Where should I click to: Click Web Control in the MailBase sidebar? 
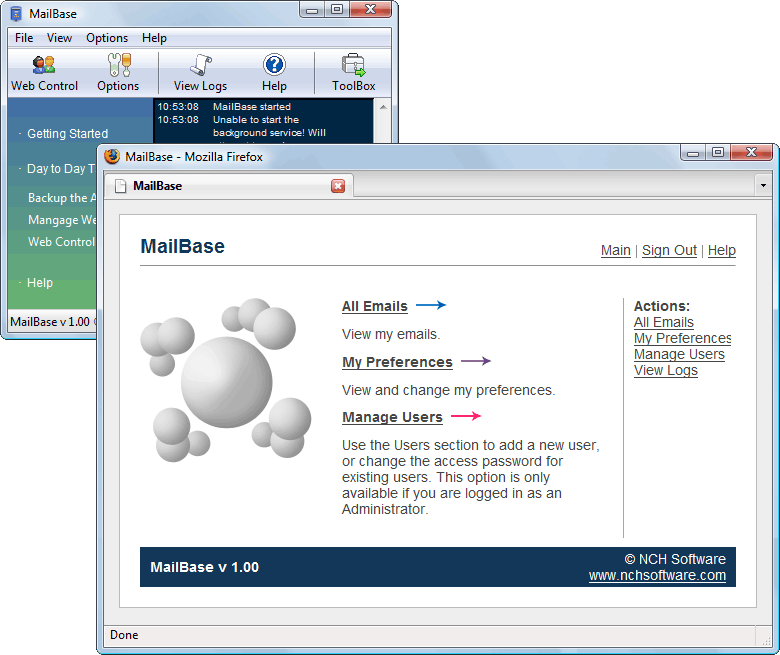click(61, 242)
